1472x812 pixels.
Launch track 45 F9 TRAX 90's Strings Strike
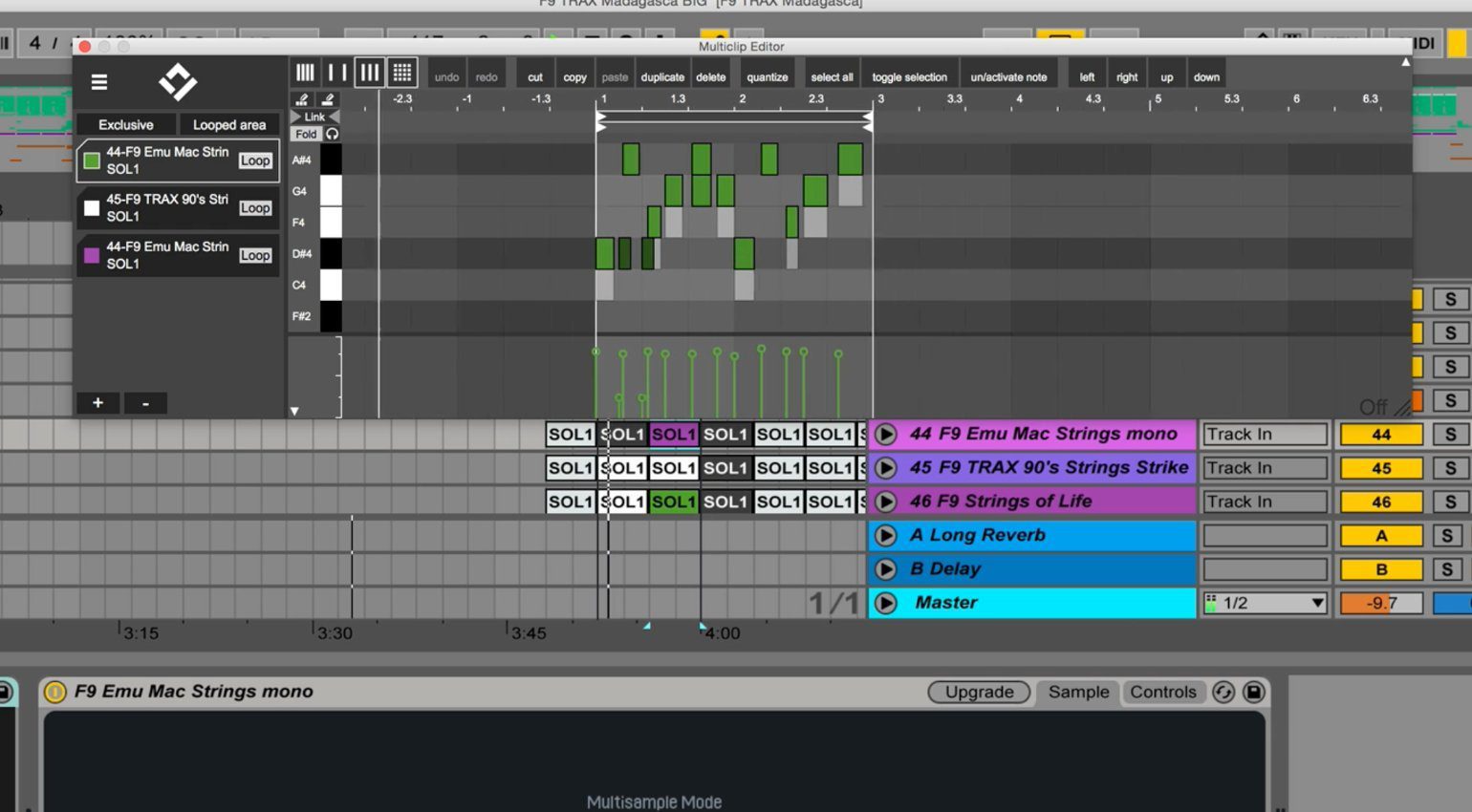[x=886, y=468]
